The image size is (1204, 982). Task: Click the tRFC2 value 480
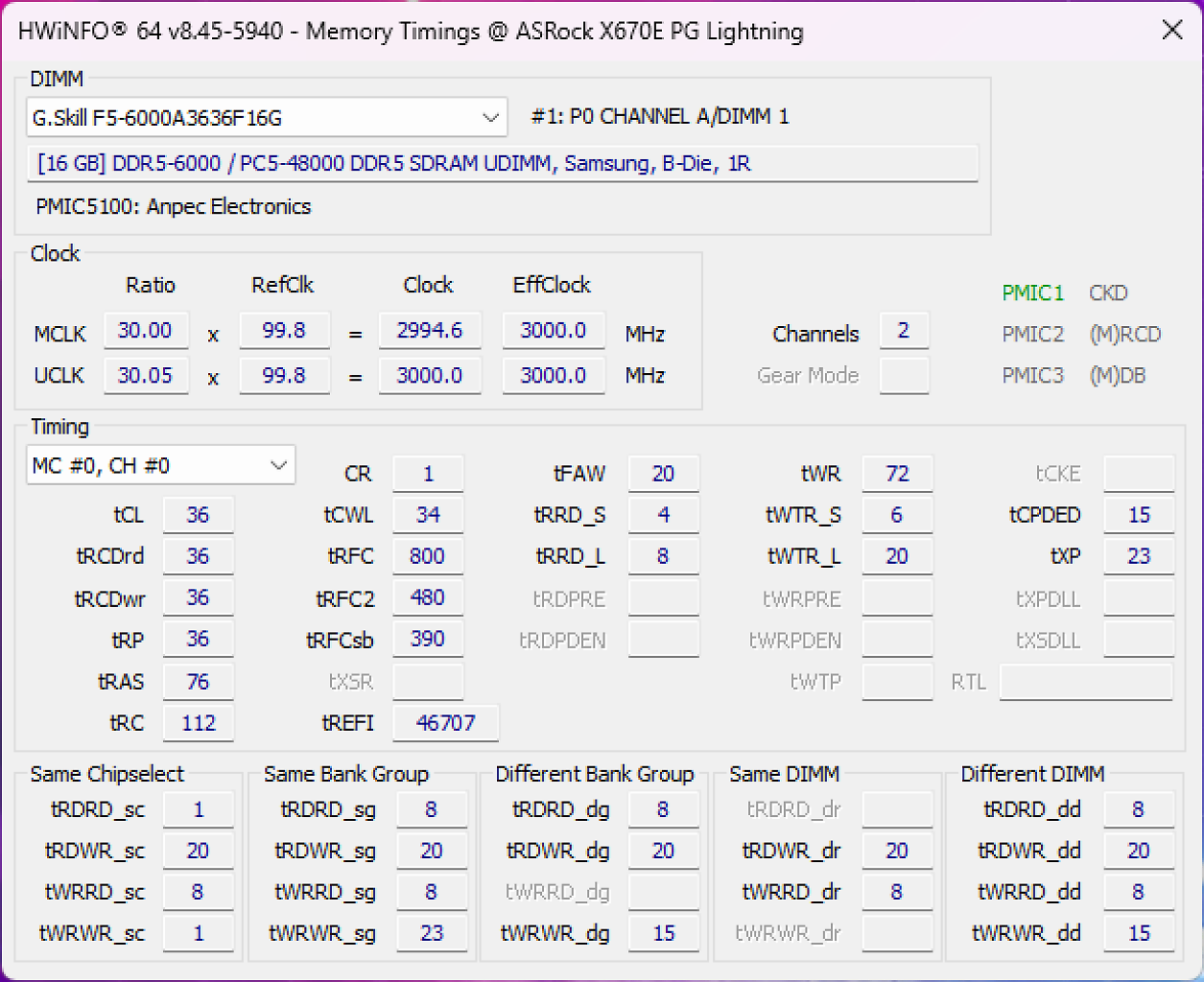(x=428, y=597)
